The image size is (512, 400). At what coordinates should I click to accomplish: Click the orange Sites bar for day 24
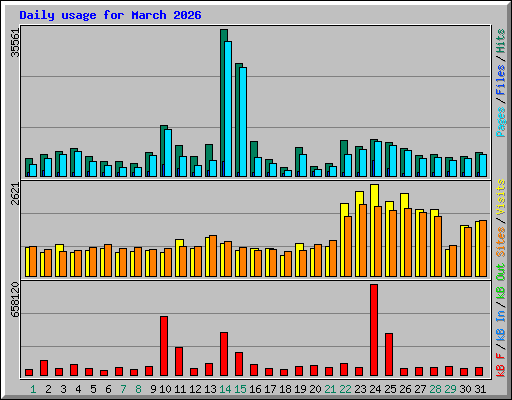[x=378, y=242]
